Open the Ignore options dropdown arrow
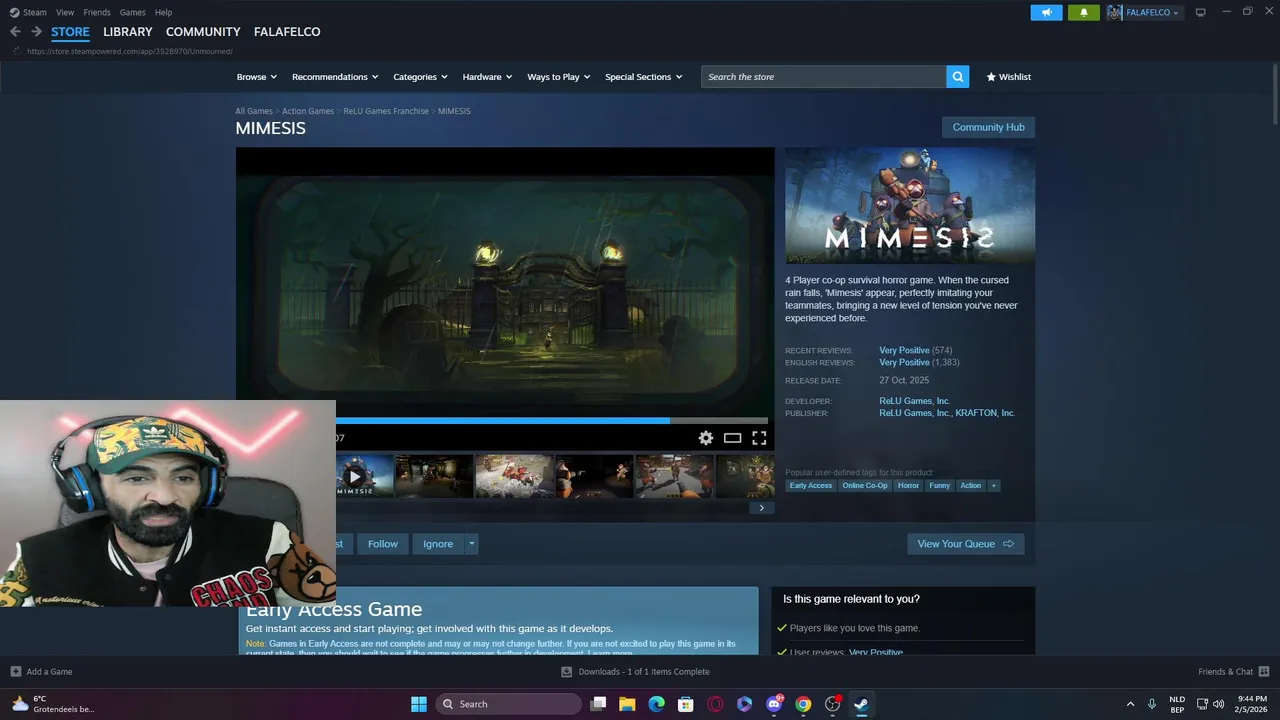1280x720 pixels. (x=471, y=544)
